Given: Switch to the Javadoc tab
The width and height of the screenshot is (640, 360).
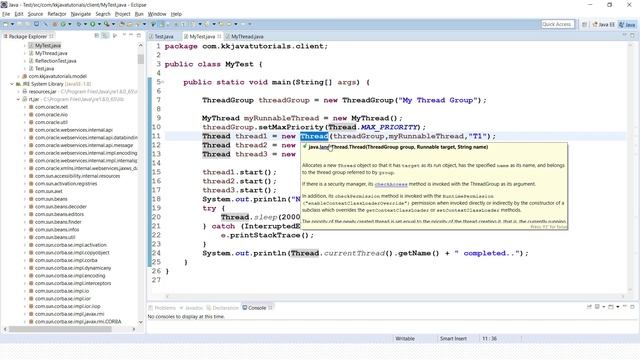Looking at the screenshot, I should pos(191,308).
